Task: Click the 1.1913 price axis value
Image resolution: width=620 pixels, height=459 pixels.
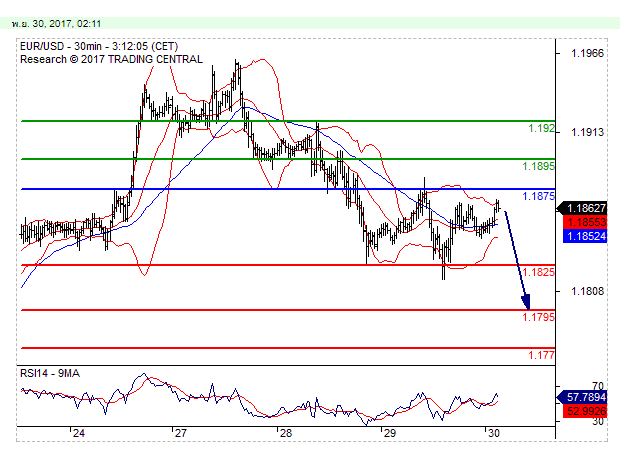Action: tap(588, 132)
